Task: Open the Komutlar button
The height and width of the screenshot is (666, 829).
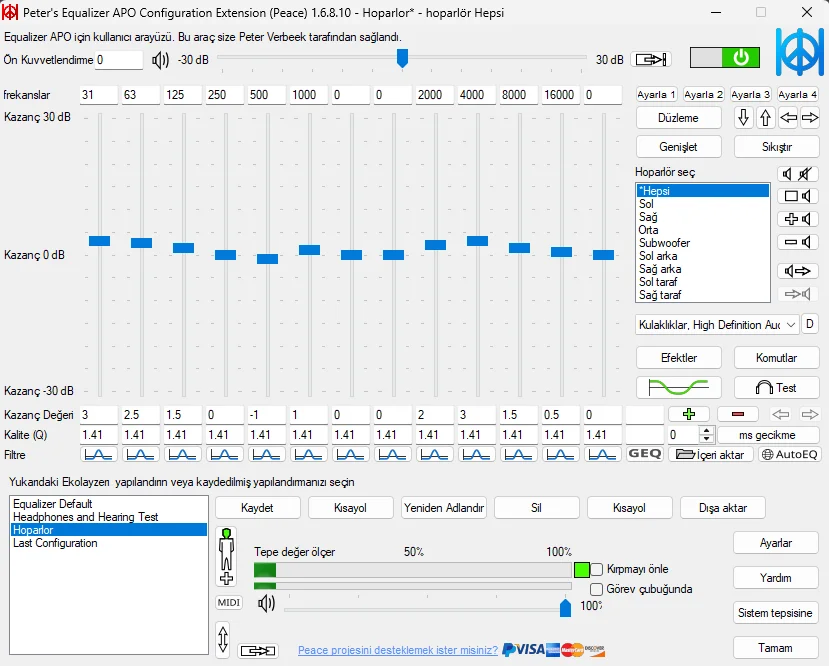Action: 776,358
